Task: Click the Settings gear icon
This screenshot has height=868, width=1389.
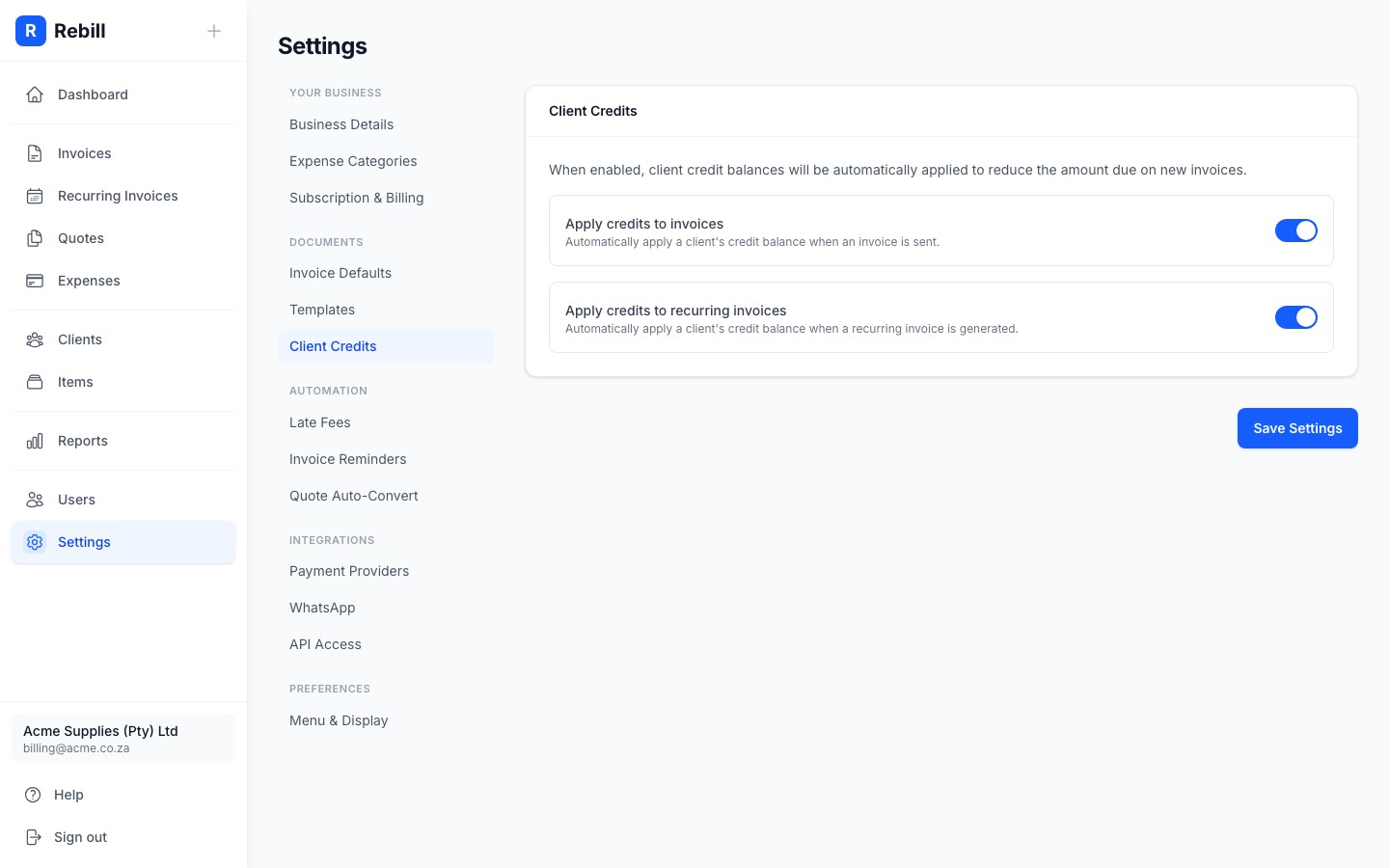Action: (36, 542)
